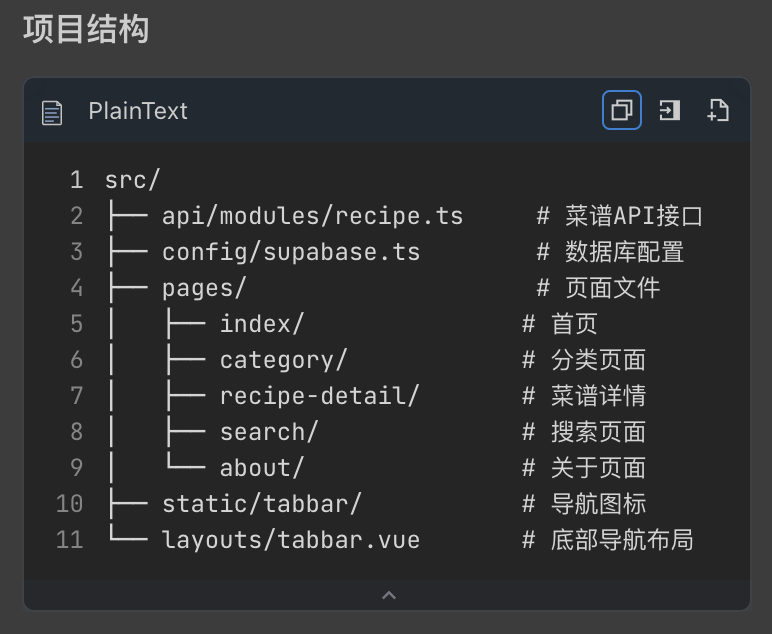Click the copy code icon
The width and height of the screenshot is (772, 634).
tap(621, 110)
